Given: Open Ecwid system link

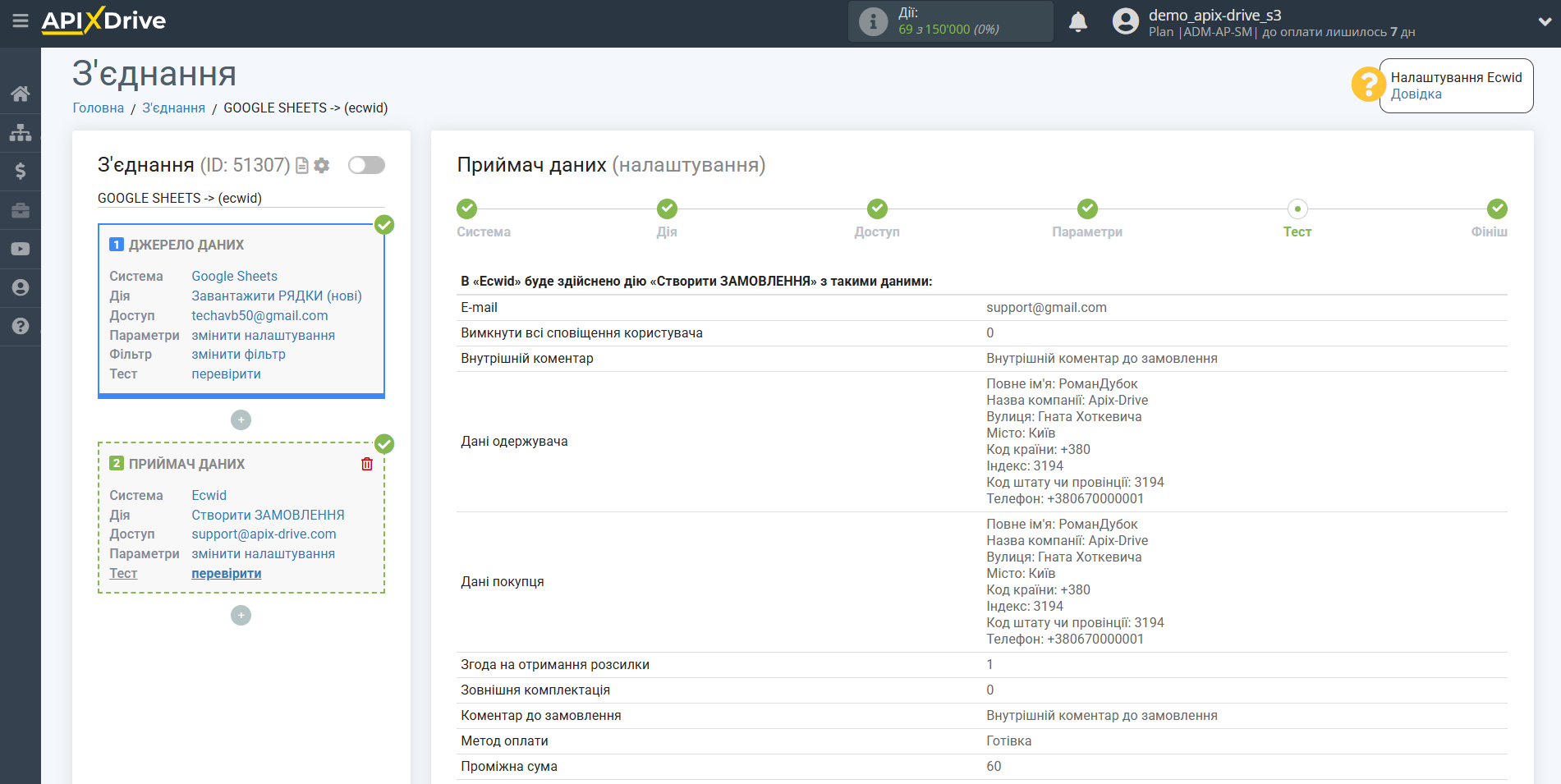Looking at the screenshot, I should (209, 496).
